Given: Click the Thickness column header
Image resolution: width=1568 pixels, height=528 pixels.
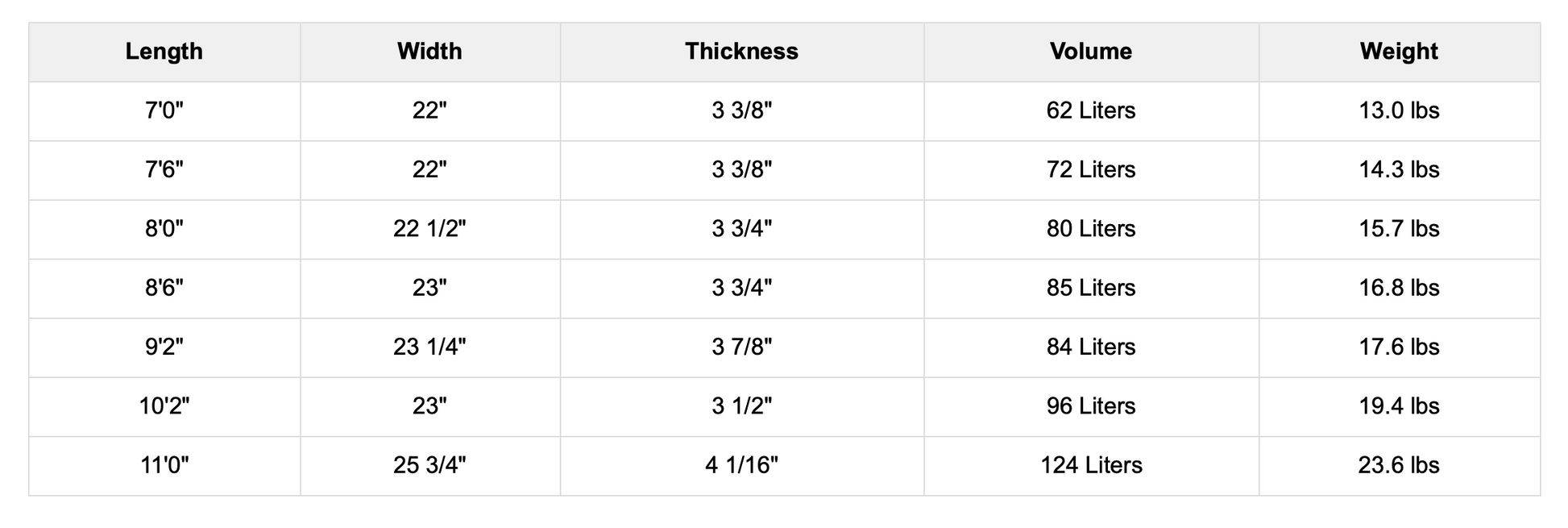Looking at the screenshot, I should pyautogui.click(x=741, y=52).
